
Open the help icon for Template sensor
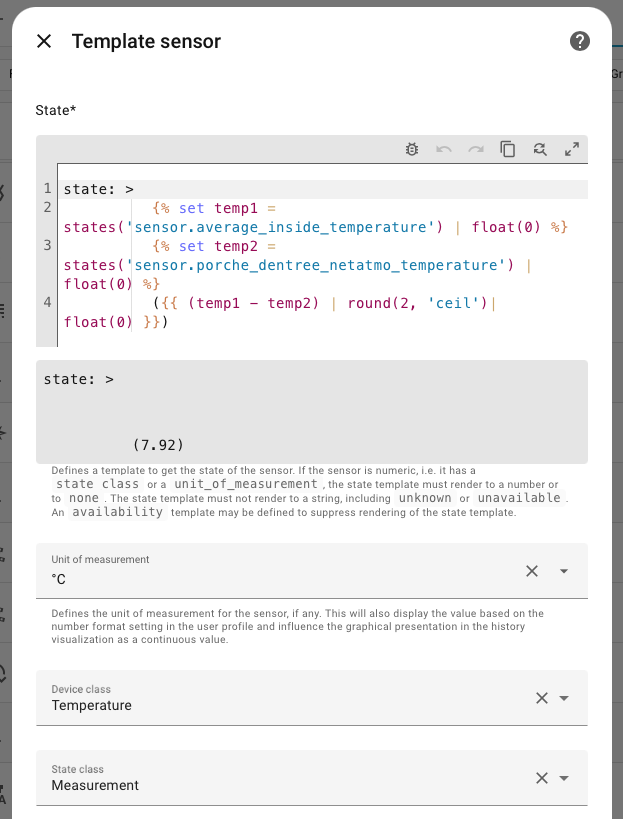tap(579, 41)
